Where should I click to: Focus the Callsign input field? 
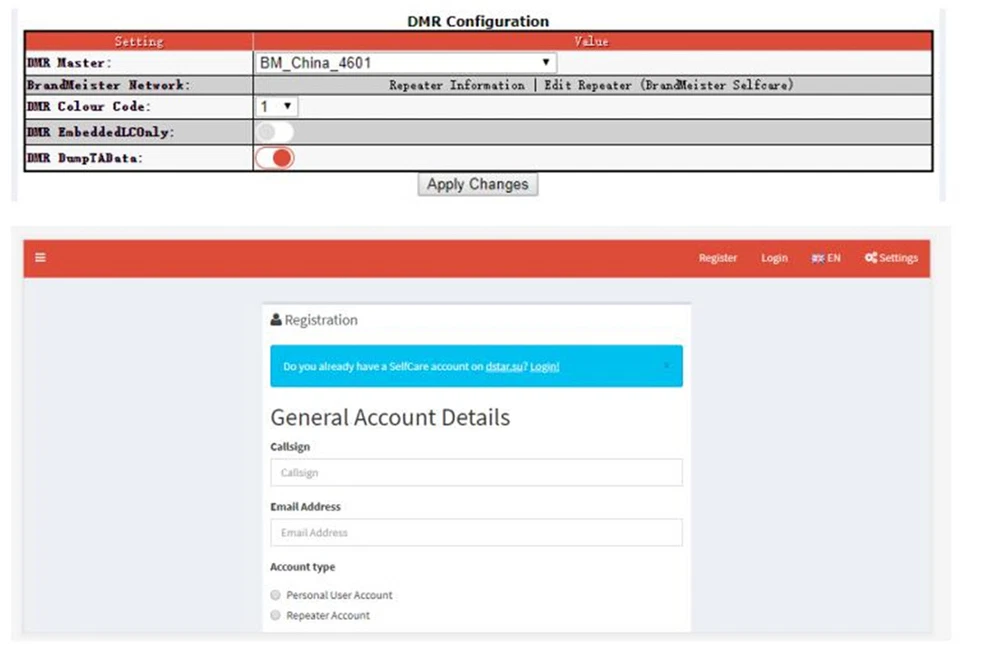(x=476, y=473)
